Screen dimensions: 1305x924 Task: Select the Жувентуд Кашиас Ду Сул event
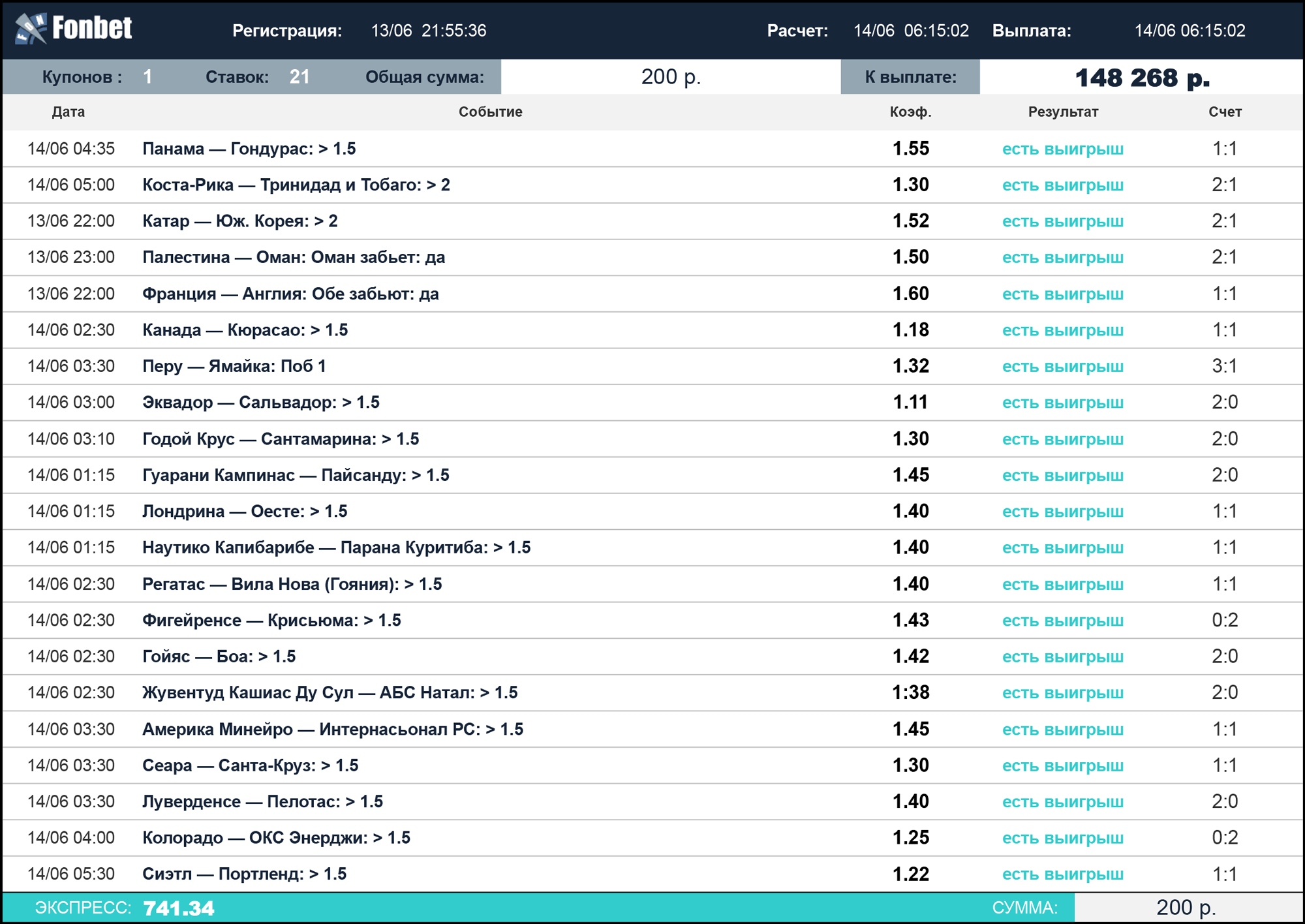(x=330, y=693)
